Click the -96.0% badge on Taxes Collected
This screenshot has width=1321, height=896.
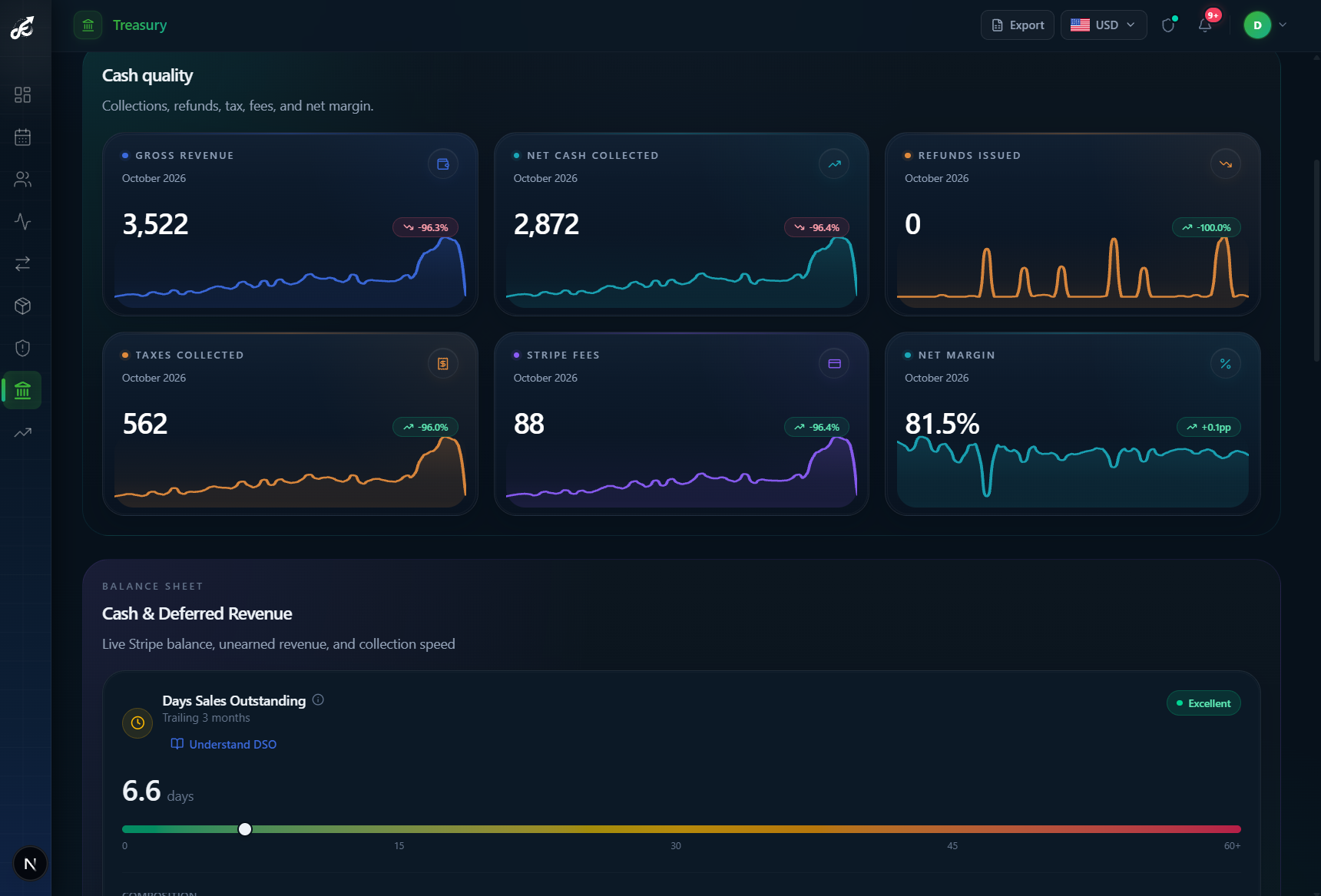[x=425, y=427]
